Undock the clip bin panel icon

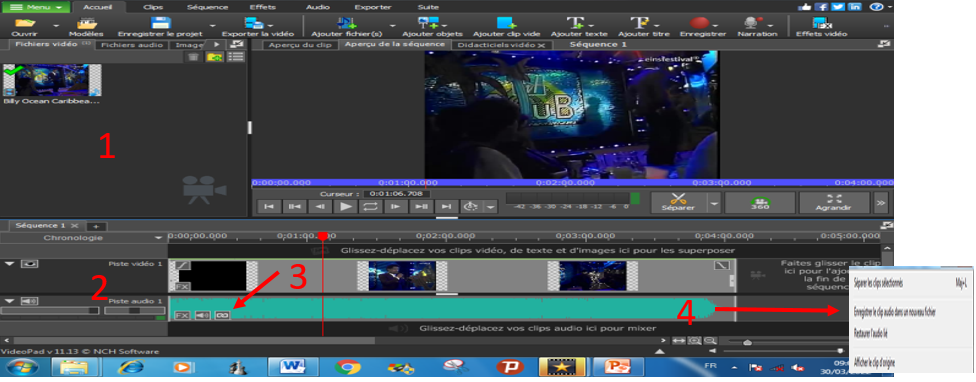(x=237, y=45)
